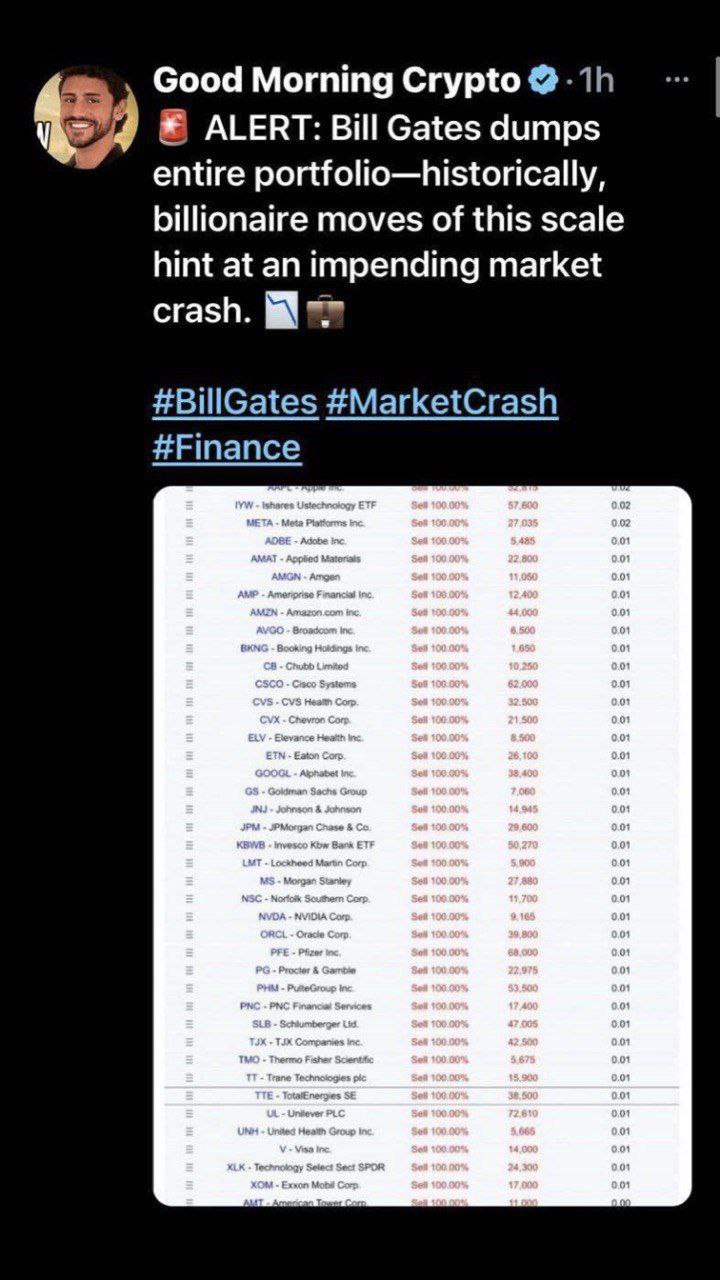Screen dimensions: 720x1280
Task: Select the handle icon on the TTE row
Action: tap(187, 1096)
